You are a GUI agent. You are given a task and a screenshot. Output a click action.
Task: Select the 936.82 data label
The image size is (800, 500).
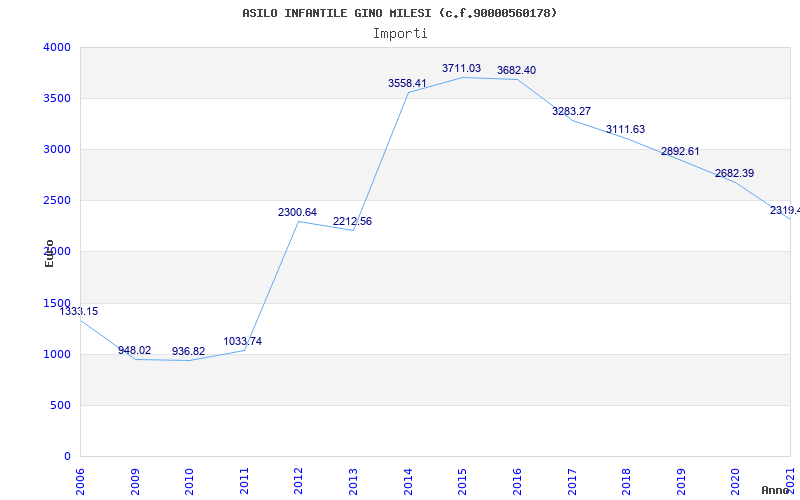pos(188,352)
